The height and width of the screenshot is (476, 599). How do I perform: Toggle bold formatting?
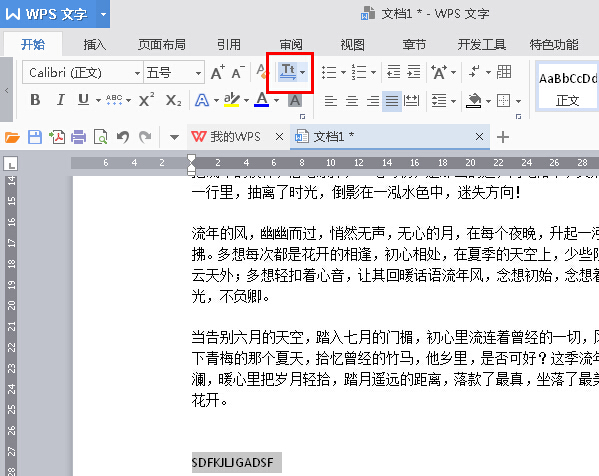tap(35, 100)
